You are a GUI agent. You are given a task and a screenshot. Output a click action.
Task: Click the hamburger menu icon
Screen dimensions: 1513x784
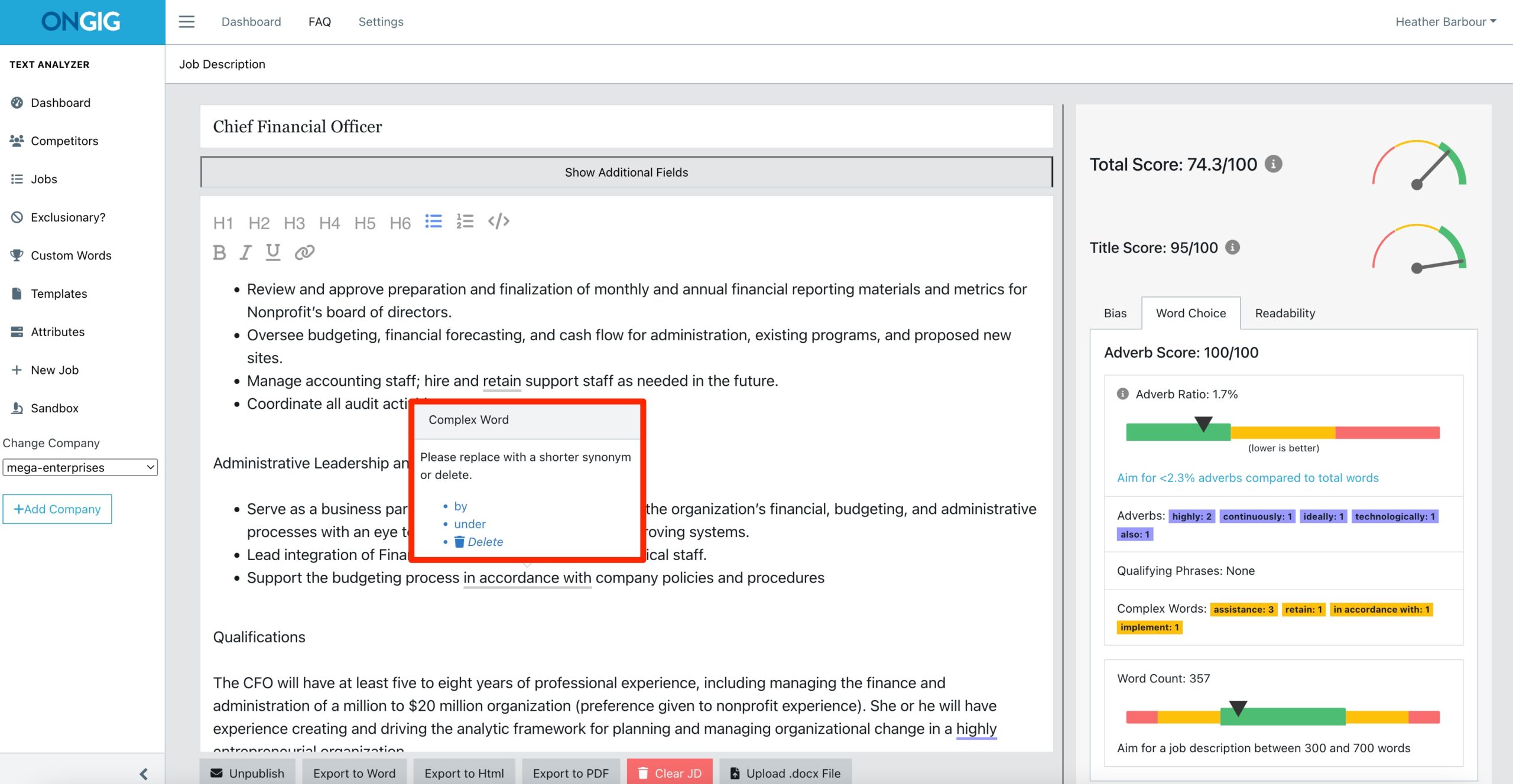(186, 21)
